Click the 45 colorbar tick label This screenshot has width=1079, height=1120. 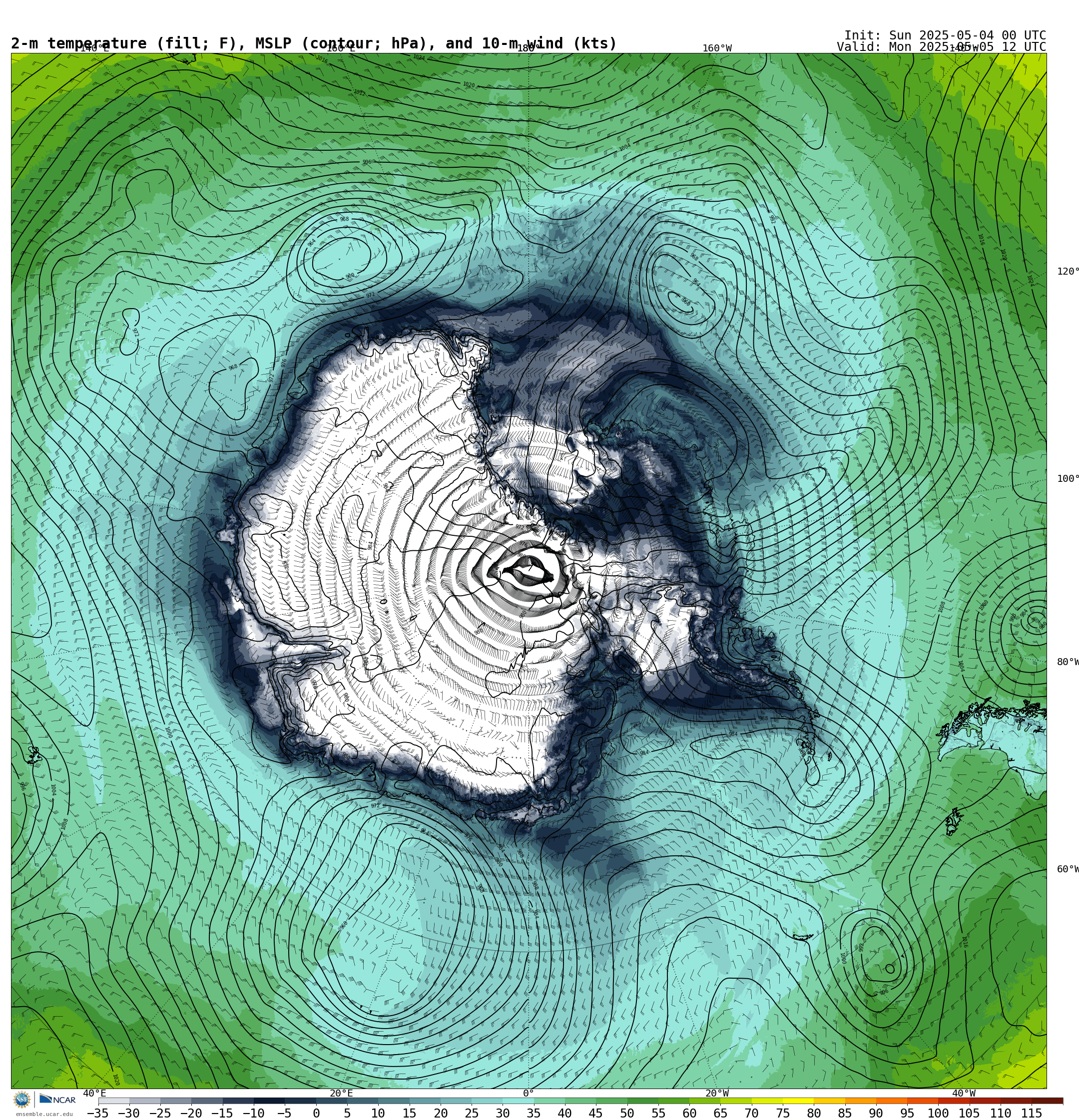click(x=596, y=1113)
